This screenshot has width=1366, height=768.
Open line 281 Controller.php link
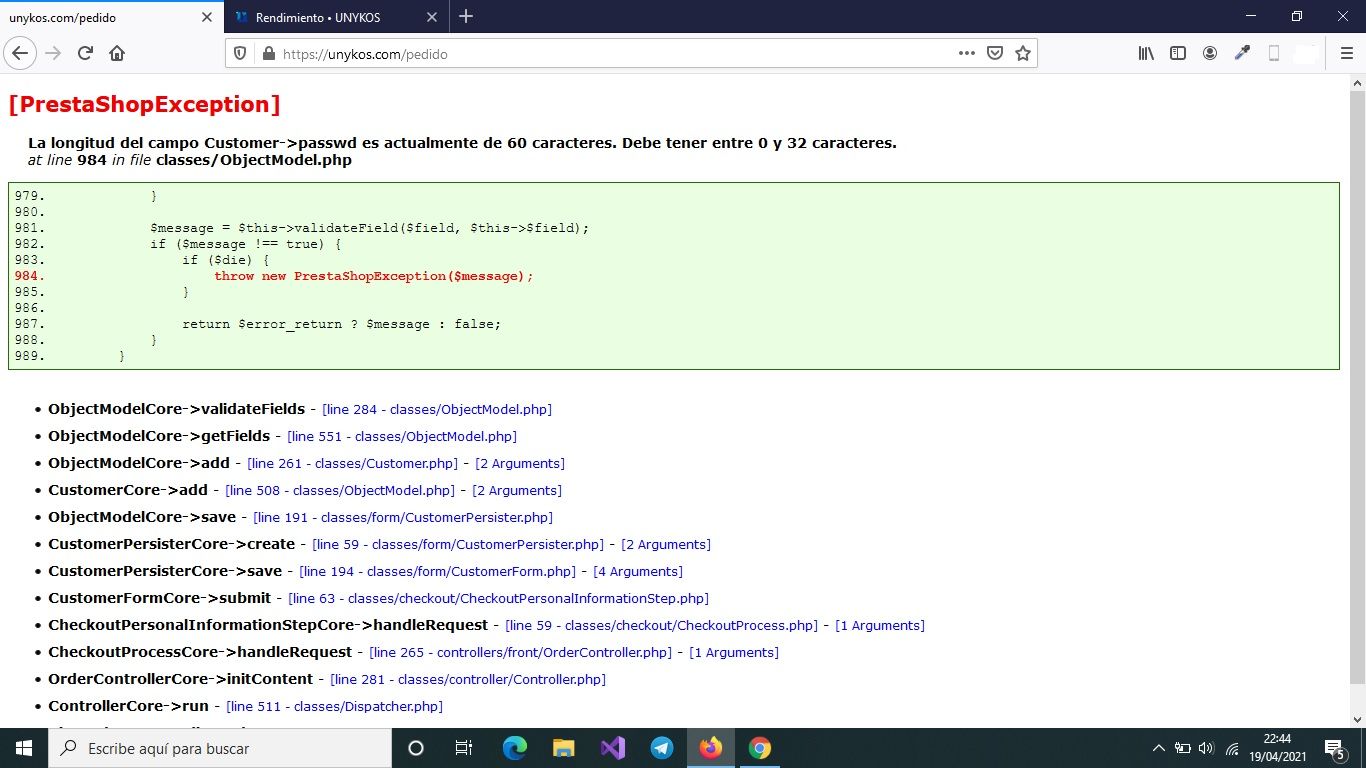468,679
